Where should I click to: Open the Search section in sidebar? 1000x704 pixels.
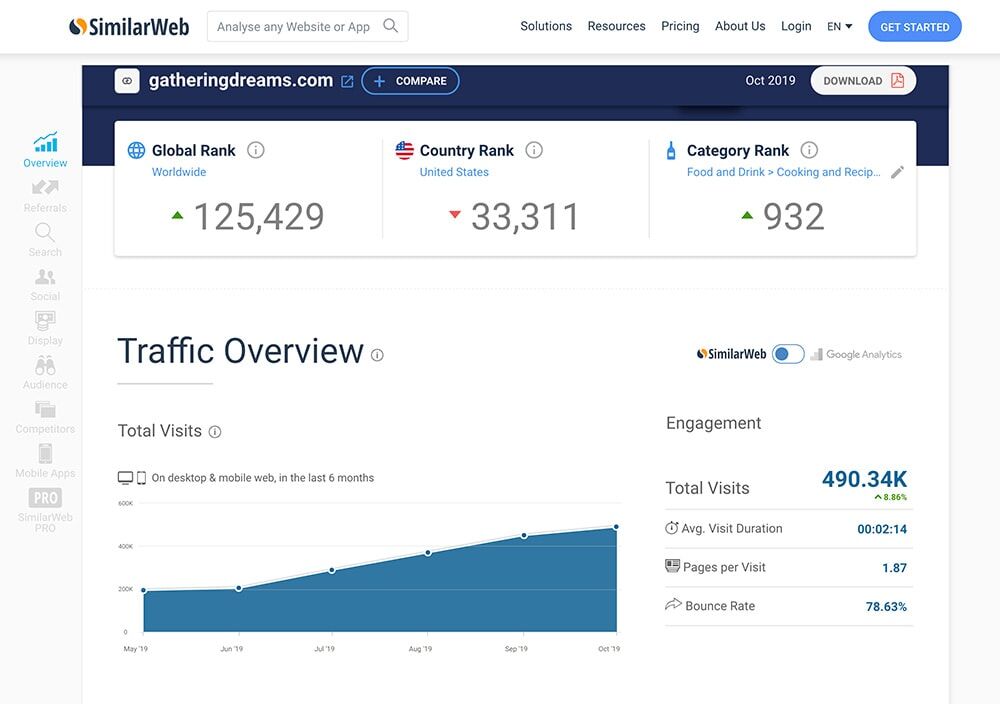45,233
